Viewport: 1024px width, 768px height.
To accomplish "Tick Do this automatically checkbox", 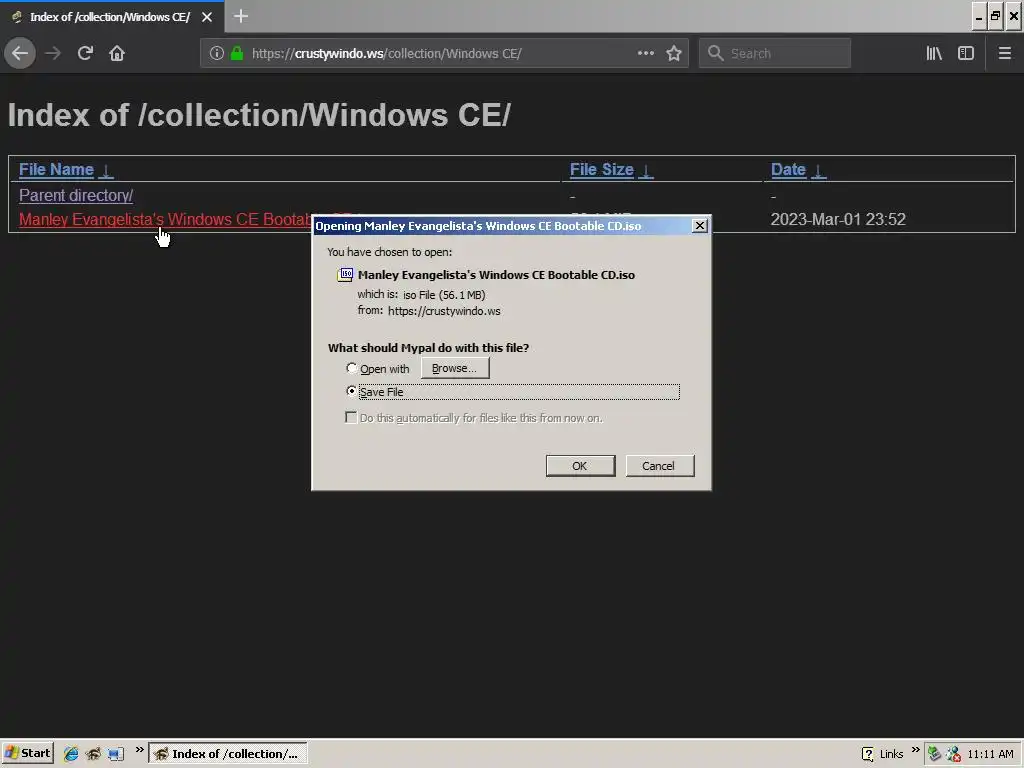I will coord(351,417).
